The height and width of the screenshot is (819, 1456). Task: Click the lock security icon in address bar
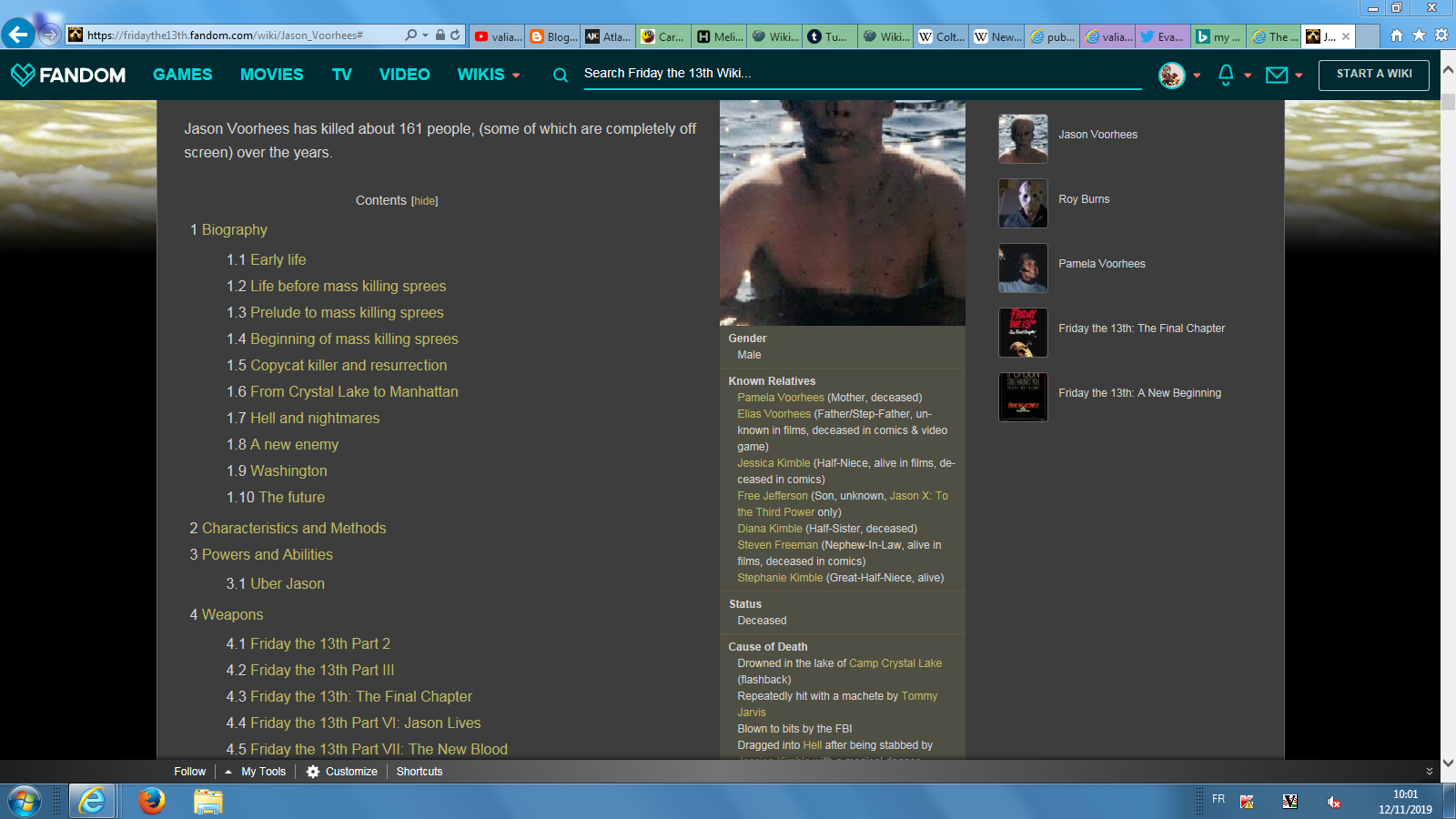pos(440,35)
